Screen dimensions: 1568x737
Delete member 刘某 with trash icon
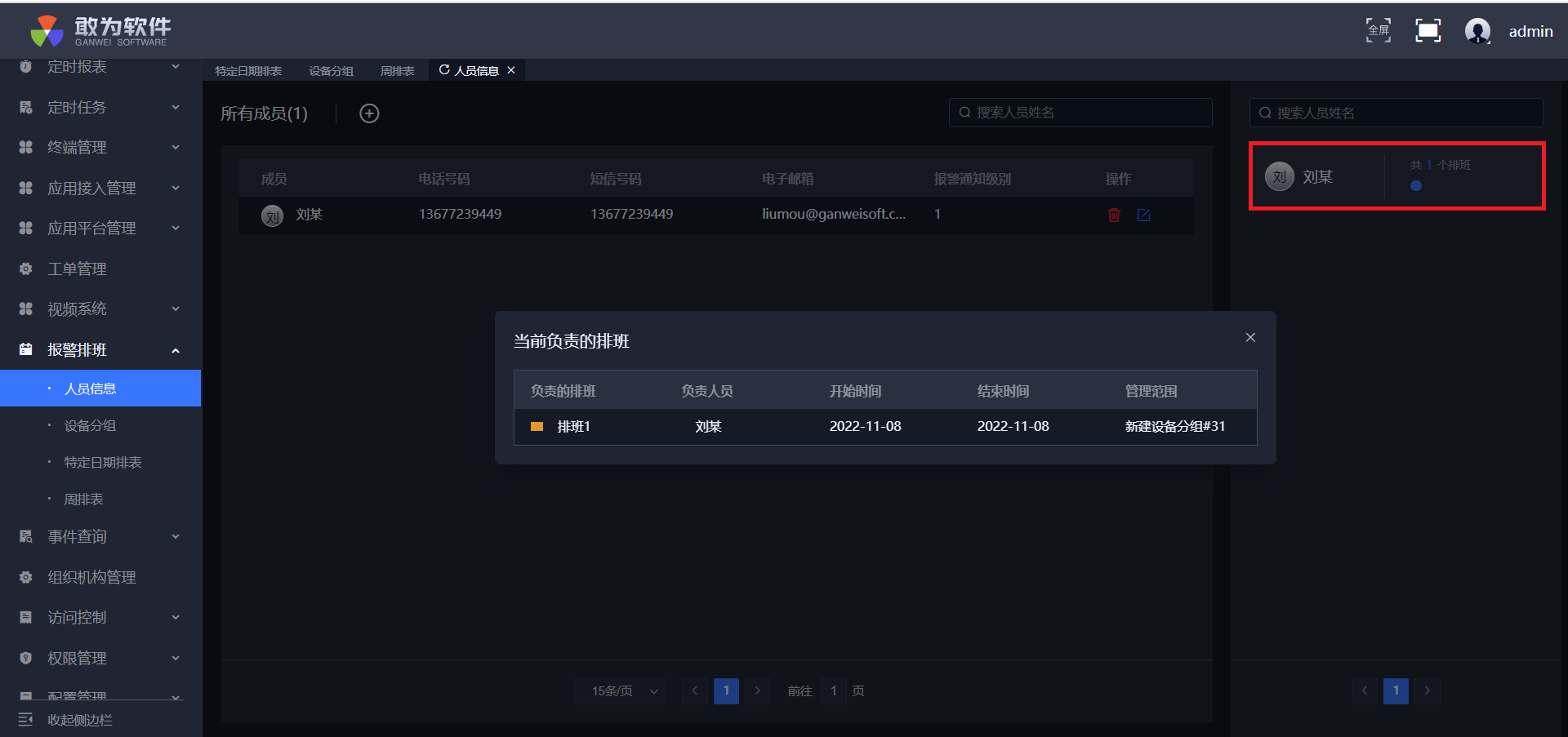point(1114,215)
